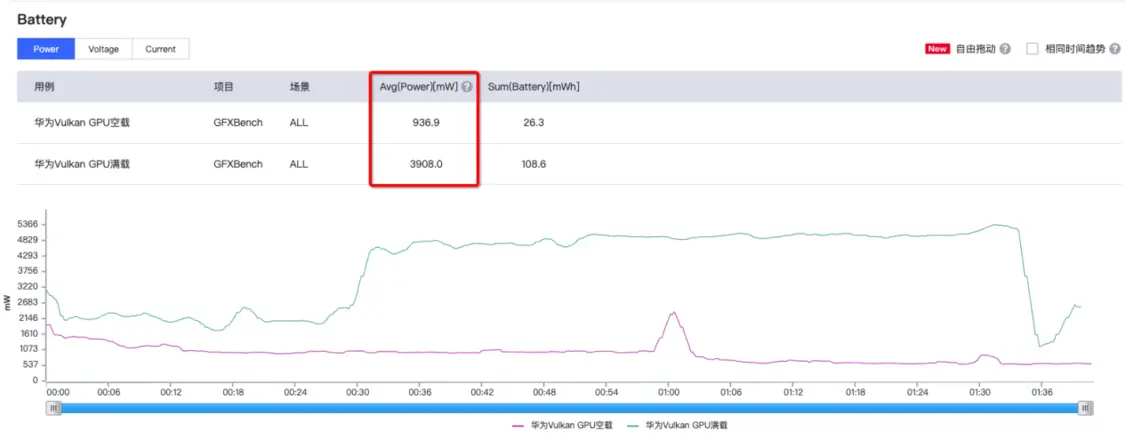1125x439 pixels.
Task: Toggle legend entry 华为Vulkan GPU满载
Action: (x=677, y=425)
